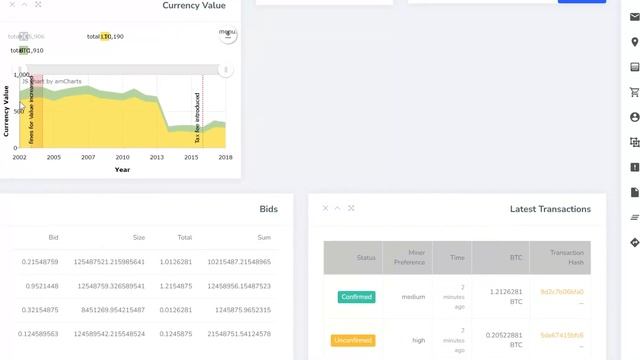The width and height of the screenshot is (640, 360).
Task: Click the BTC column header in transactions
Action: [500, 258]
